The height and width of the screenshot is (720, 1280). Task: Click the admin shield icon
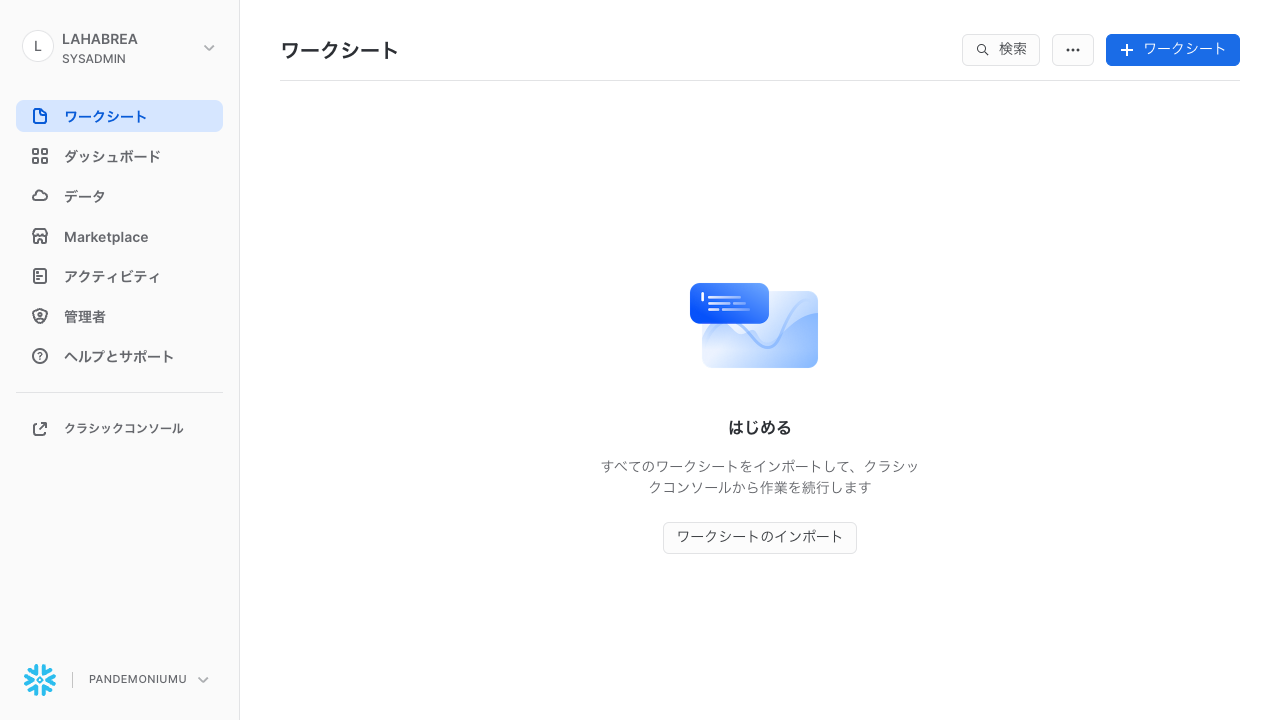pyautogui.click(x=40, y=316)
